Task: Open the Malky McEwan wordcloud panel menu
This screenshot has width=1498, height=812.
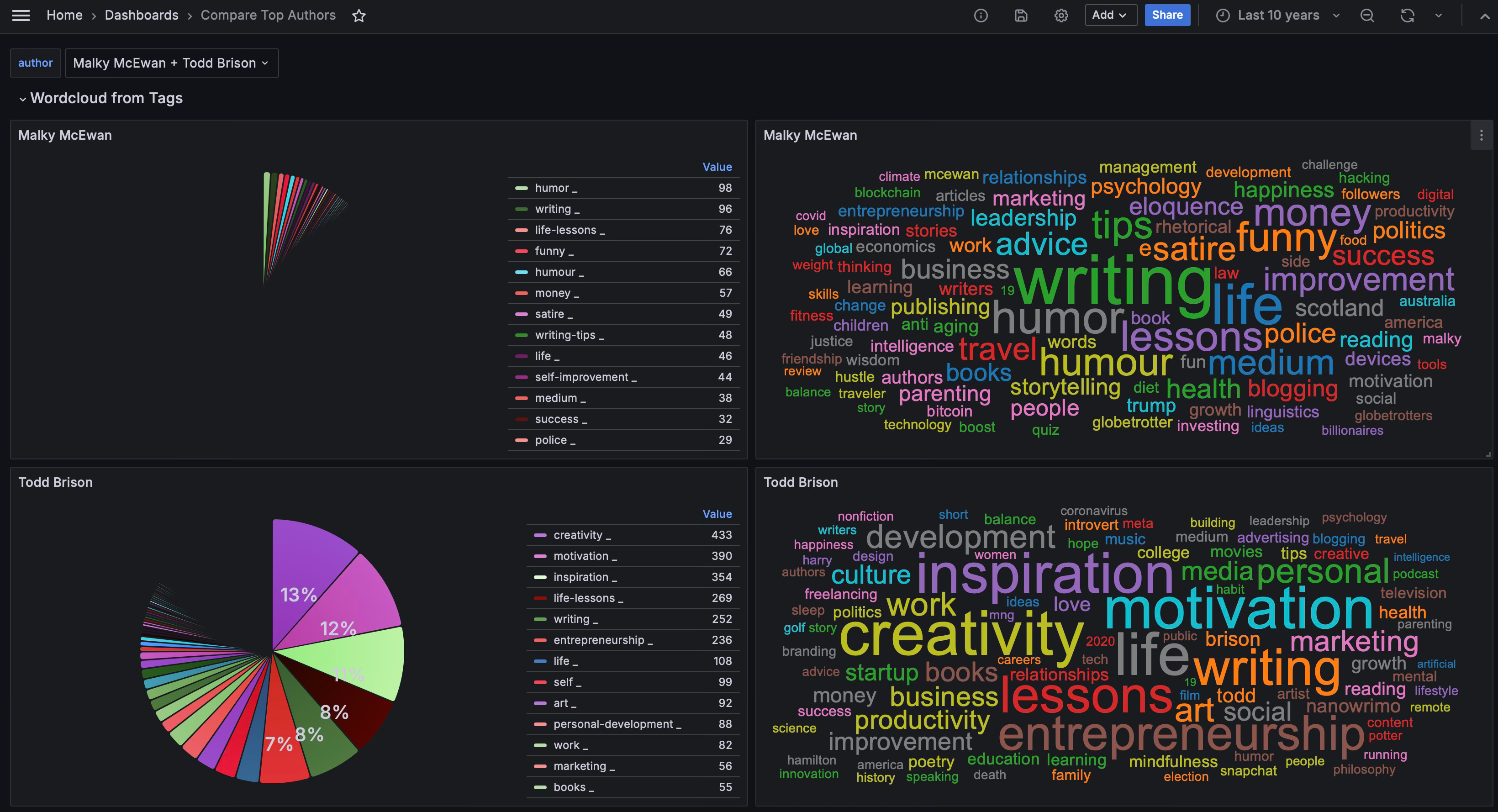Action: coord(1481,136)
